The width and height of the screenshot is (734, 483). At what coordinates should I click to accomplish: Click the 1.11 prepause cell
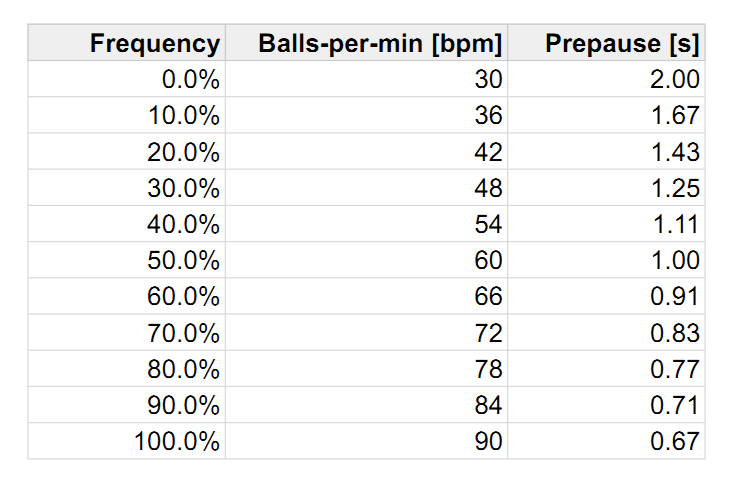606,224
